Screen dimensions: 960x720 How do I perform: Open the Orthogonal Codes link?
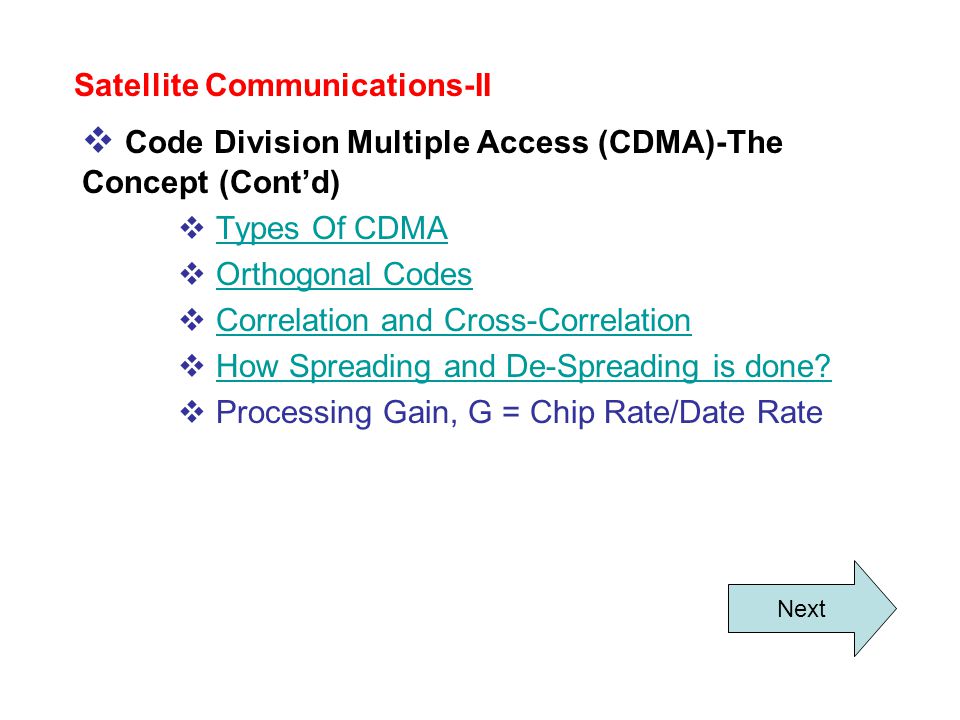(343, 275)
